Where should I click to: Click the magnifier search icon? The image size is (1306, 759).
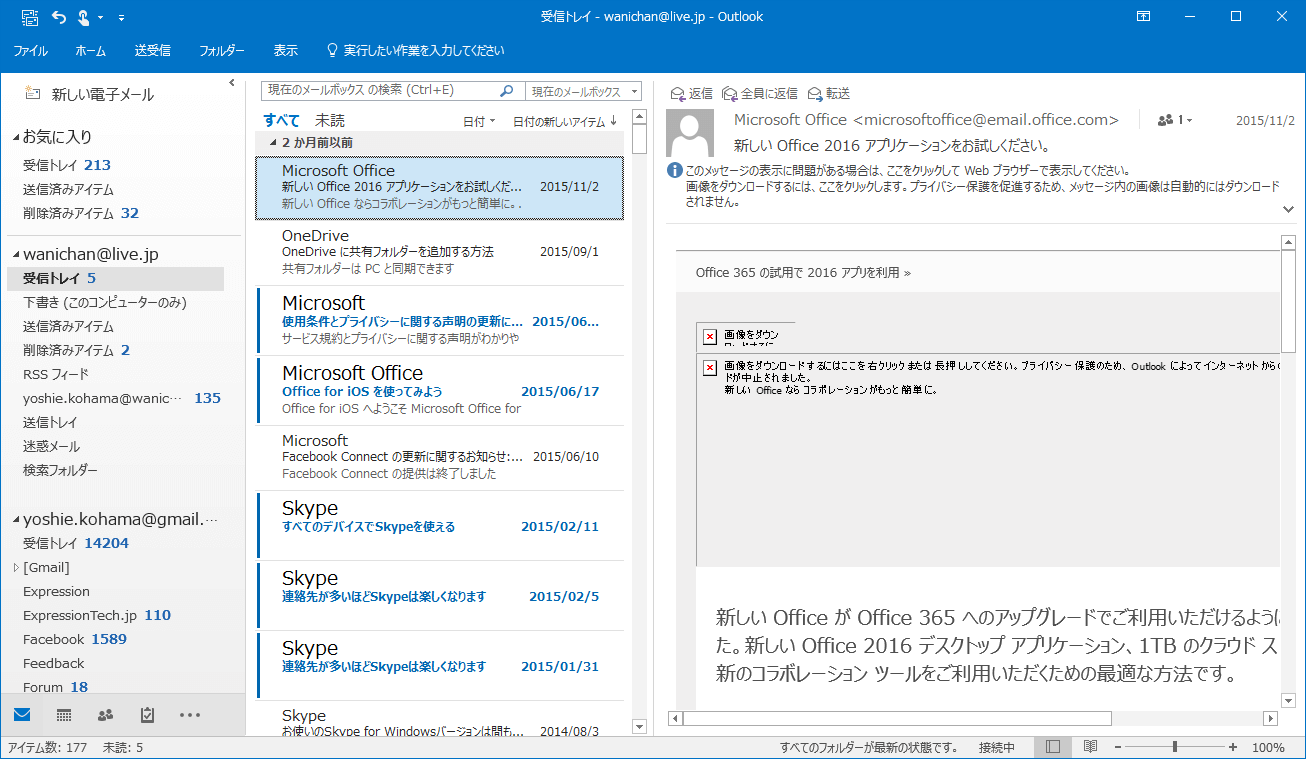[x=507, y=90]
